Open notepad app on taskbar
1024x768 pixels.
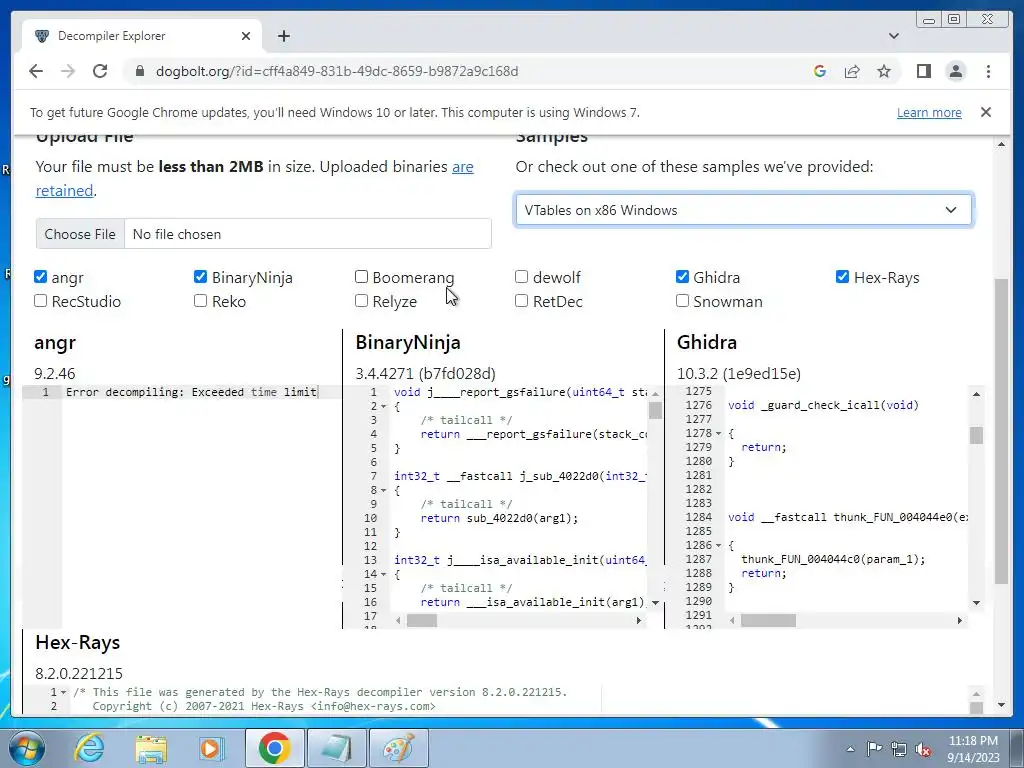click(x=336, y=748)
